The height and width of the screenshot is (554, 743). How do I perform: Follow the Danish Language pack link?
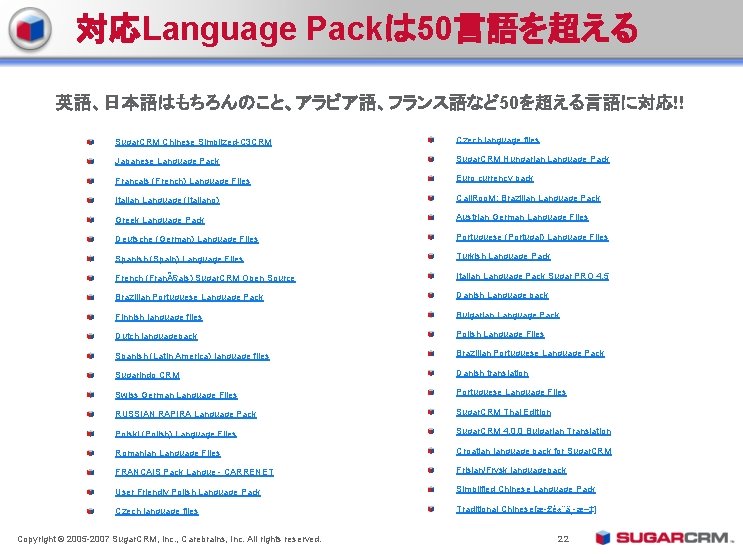pyautogui.click(x=502, y=295)
